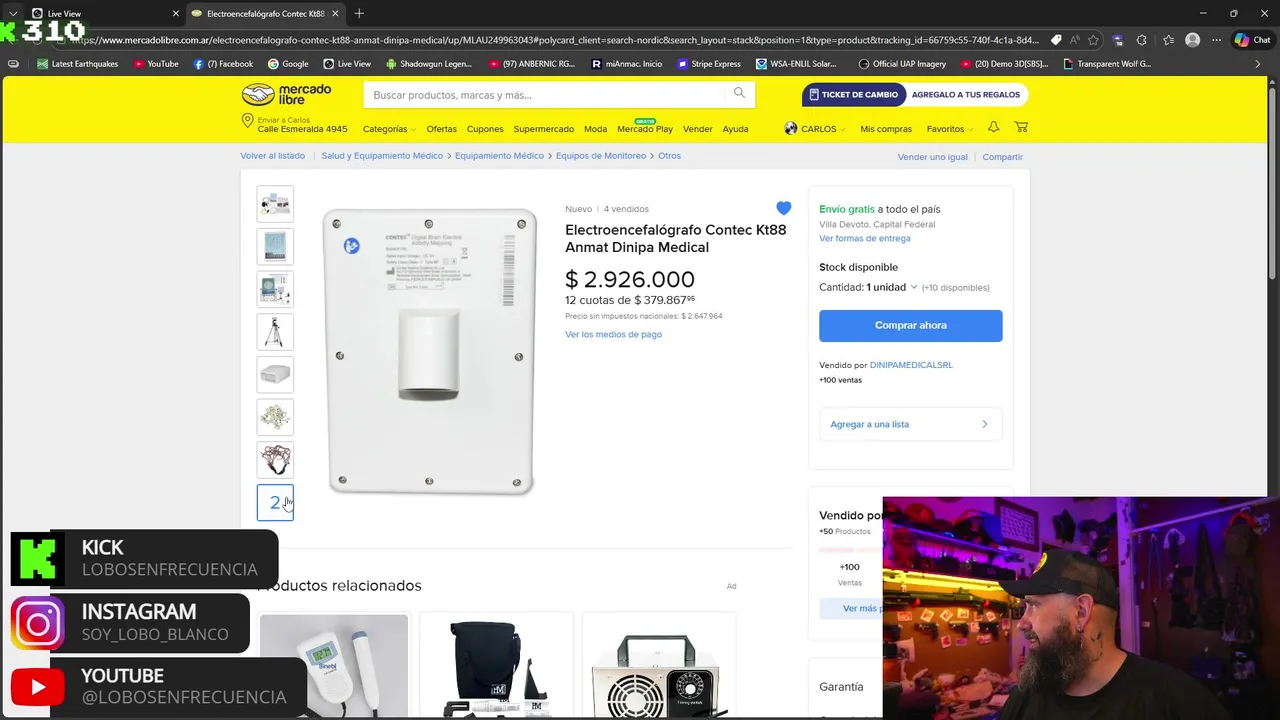The width and height of the screenshot is (1280, 720).
Task: Click Ver los medios de pago
Action: tap(613, 334)
